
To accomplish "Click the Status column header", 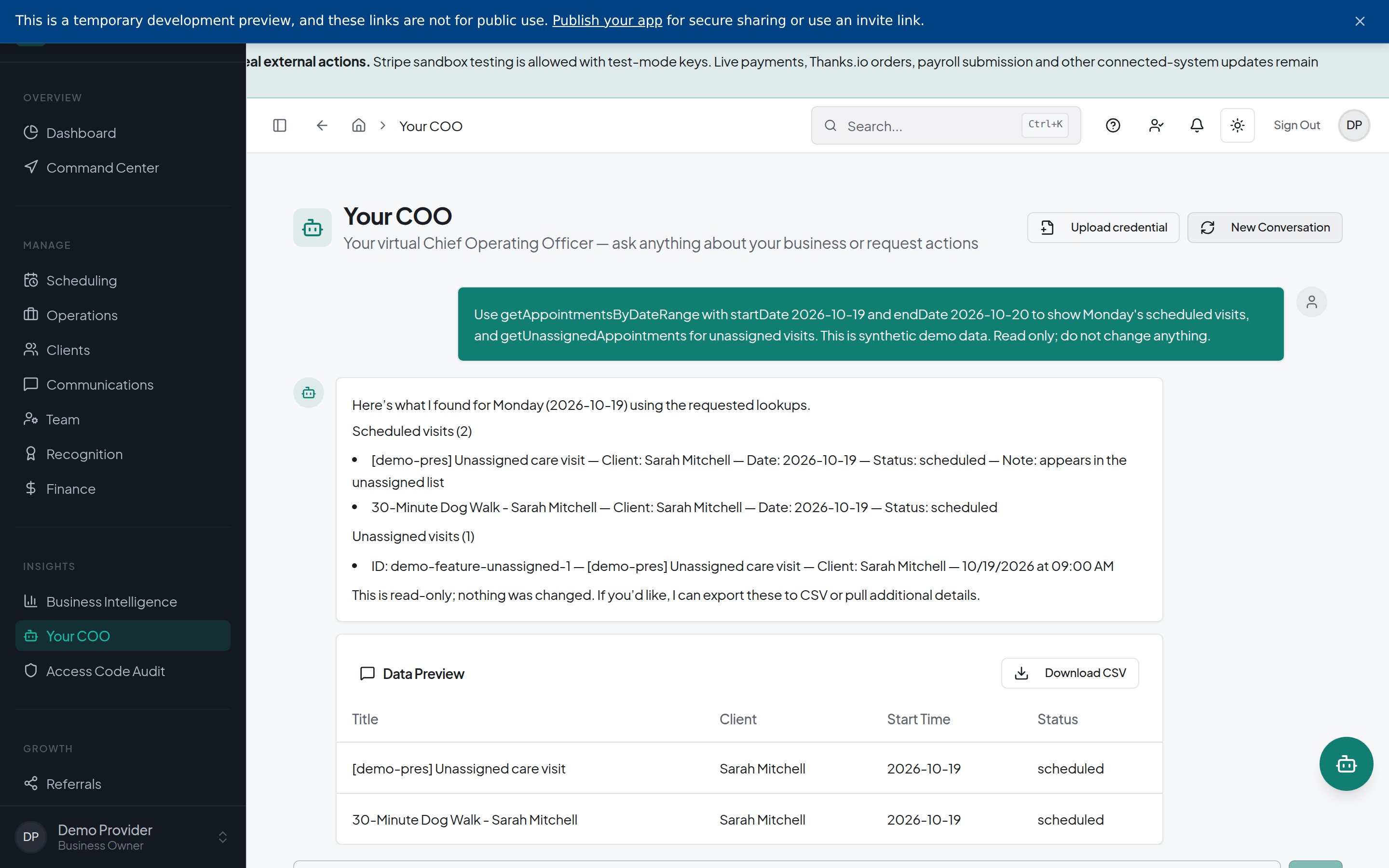I will (1057, 719).
